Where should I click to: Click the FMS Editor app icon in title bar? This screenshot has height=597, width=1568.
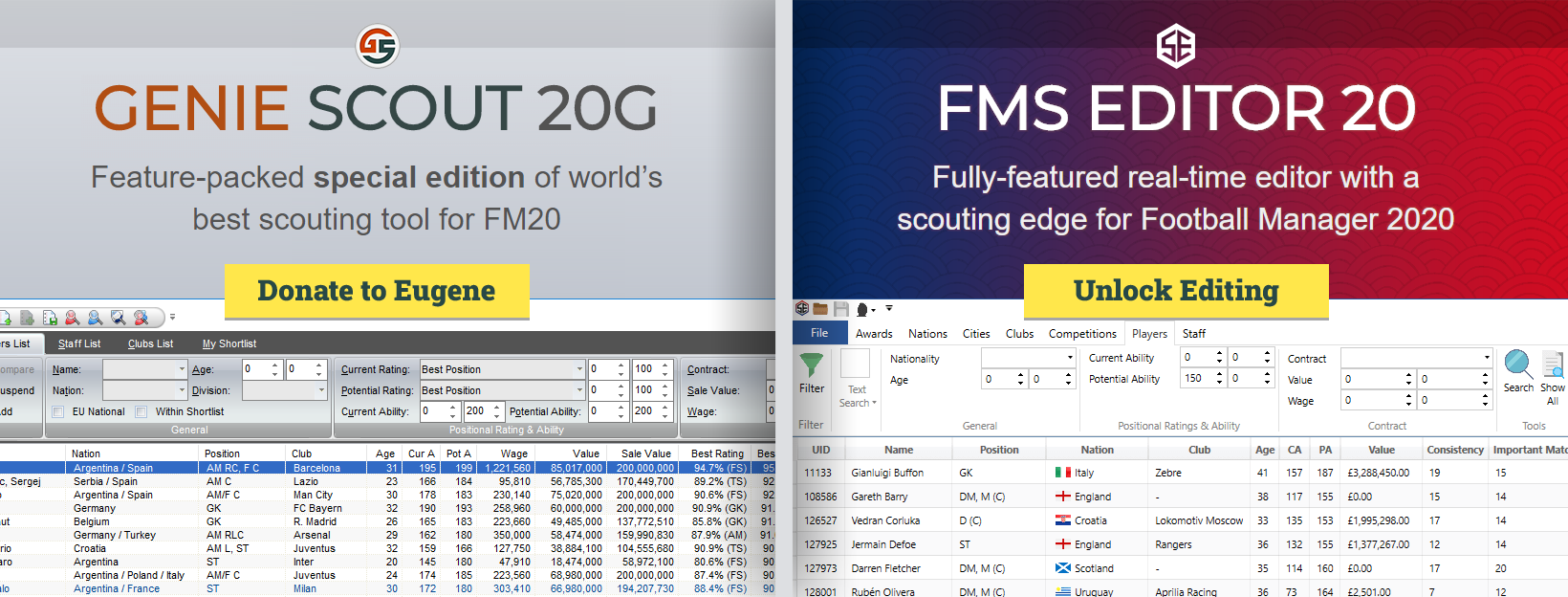click(802, 308)
